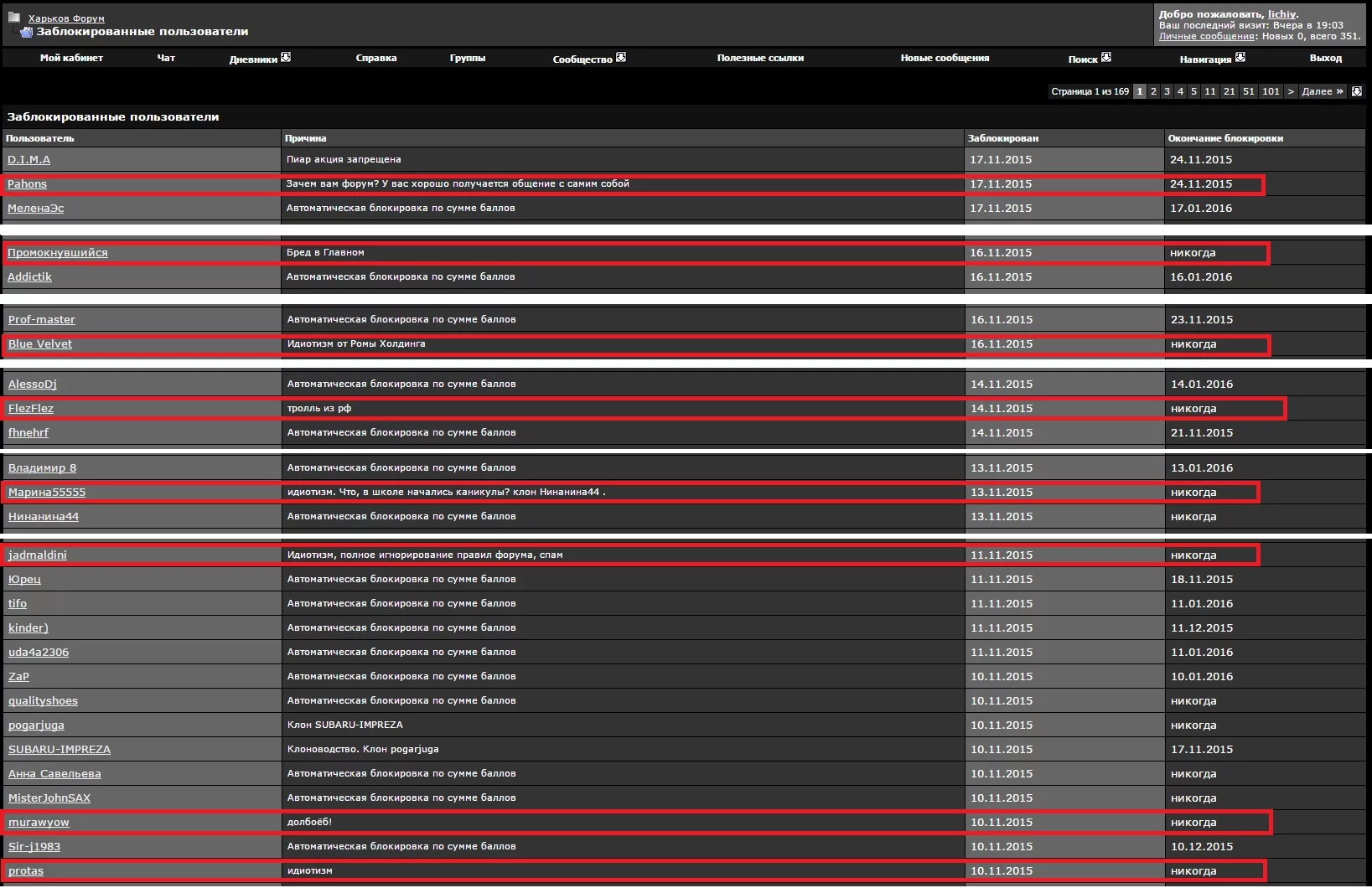Open the page jump popup icon in pagination
Viewport: 1372px width, 888px height.
(1357, 91)
